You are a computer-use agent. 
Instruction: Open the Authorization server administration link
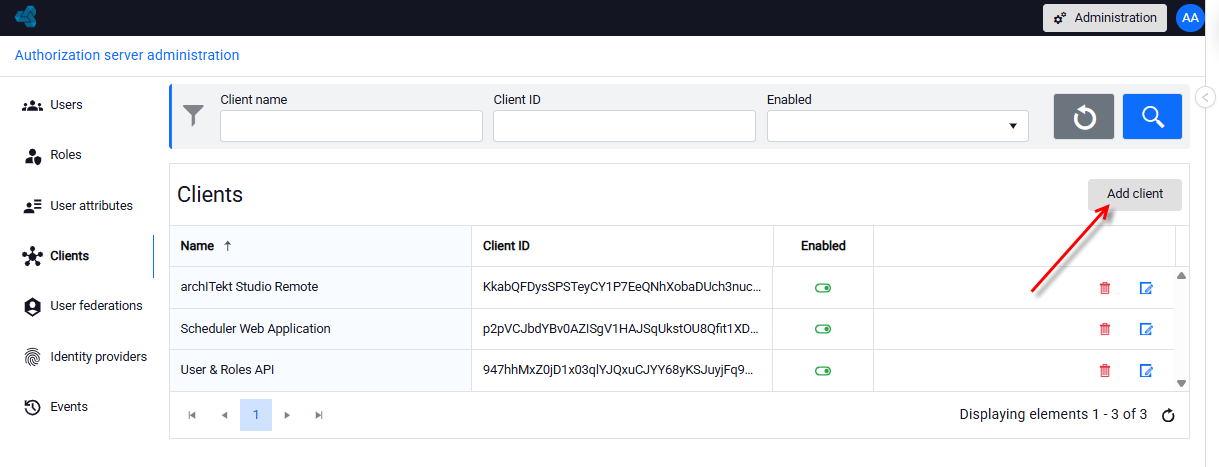(x=127, y=55)
